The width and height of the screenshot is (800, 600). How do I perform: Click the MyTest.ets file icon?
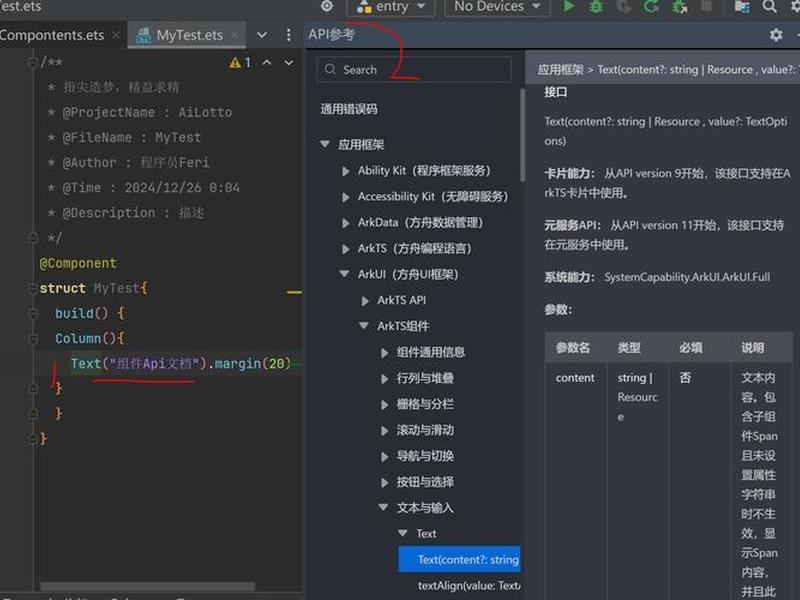(144, 35)
